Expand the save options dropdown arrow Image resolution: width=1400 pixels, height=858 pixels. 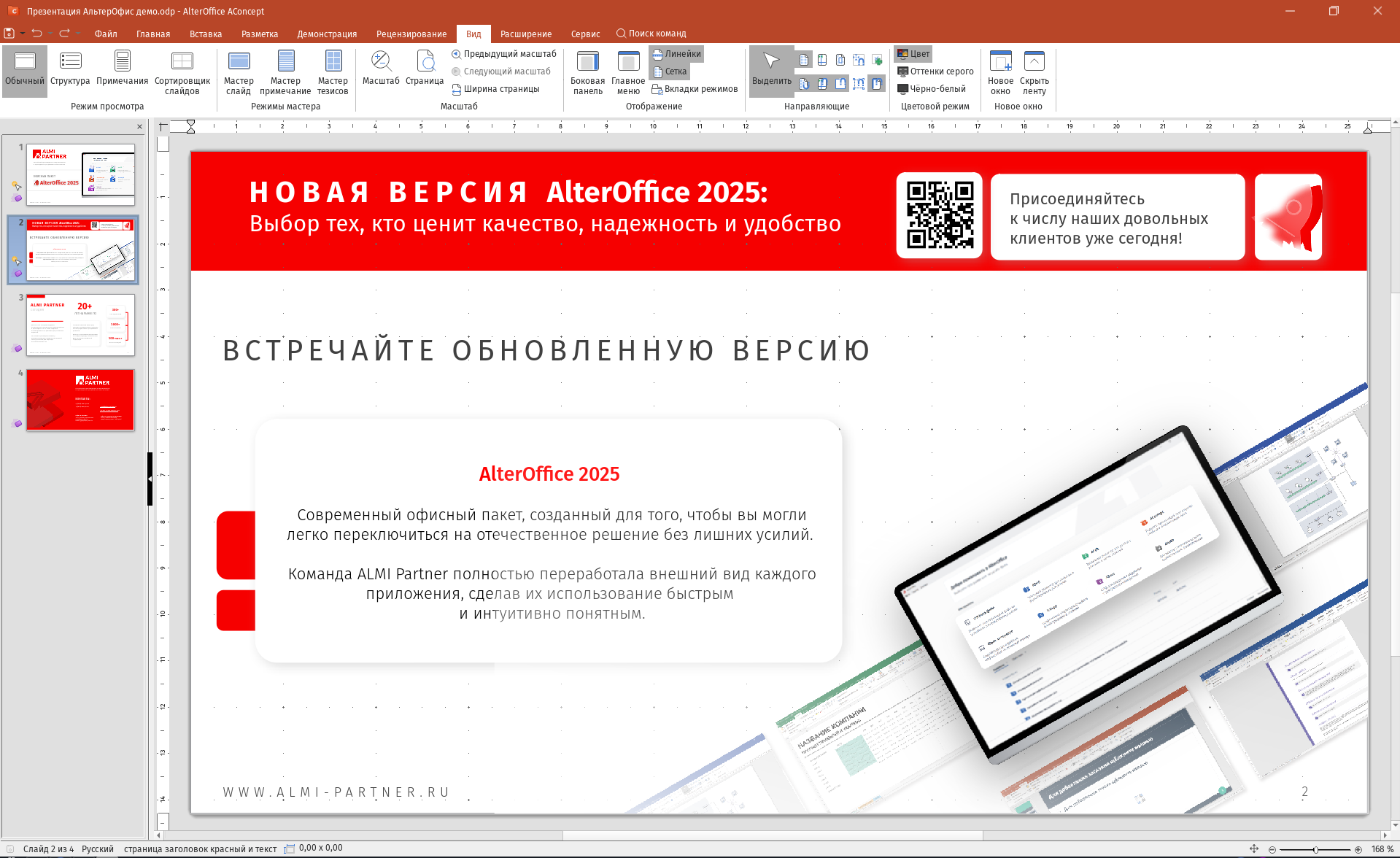22,34
